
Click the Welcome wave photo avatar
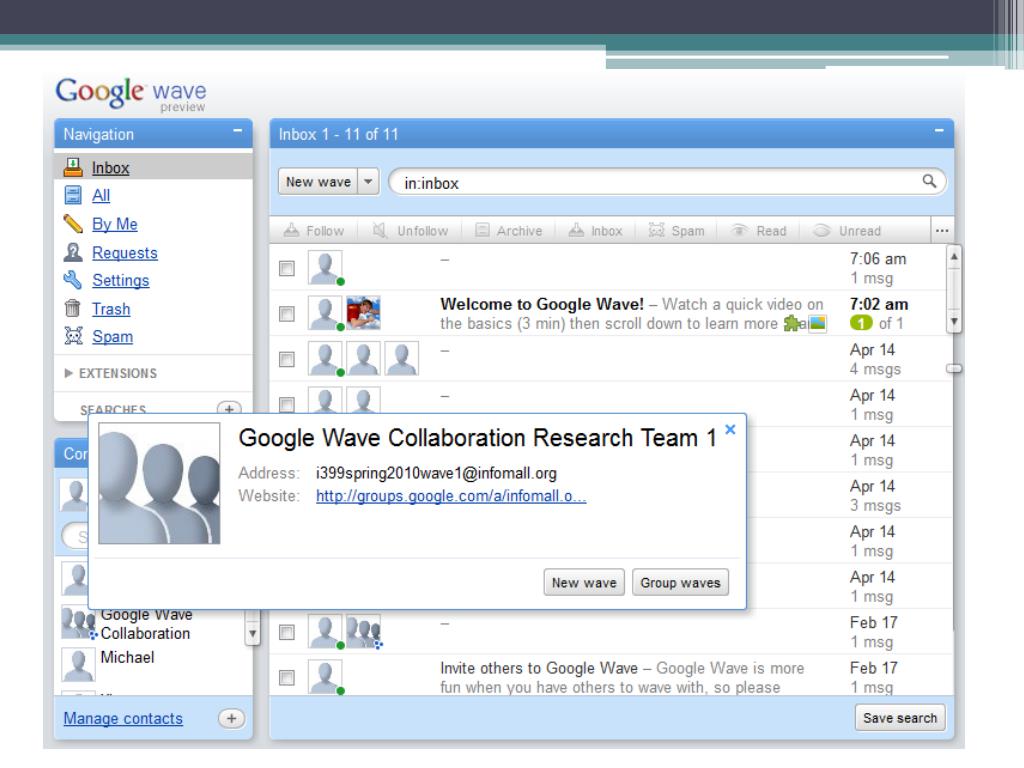[x=363, y=313]
